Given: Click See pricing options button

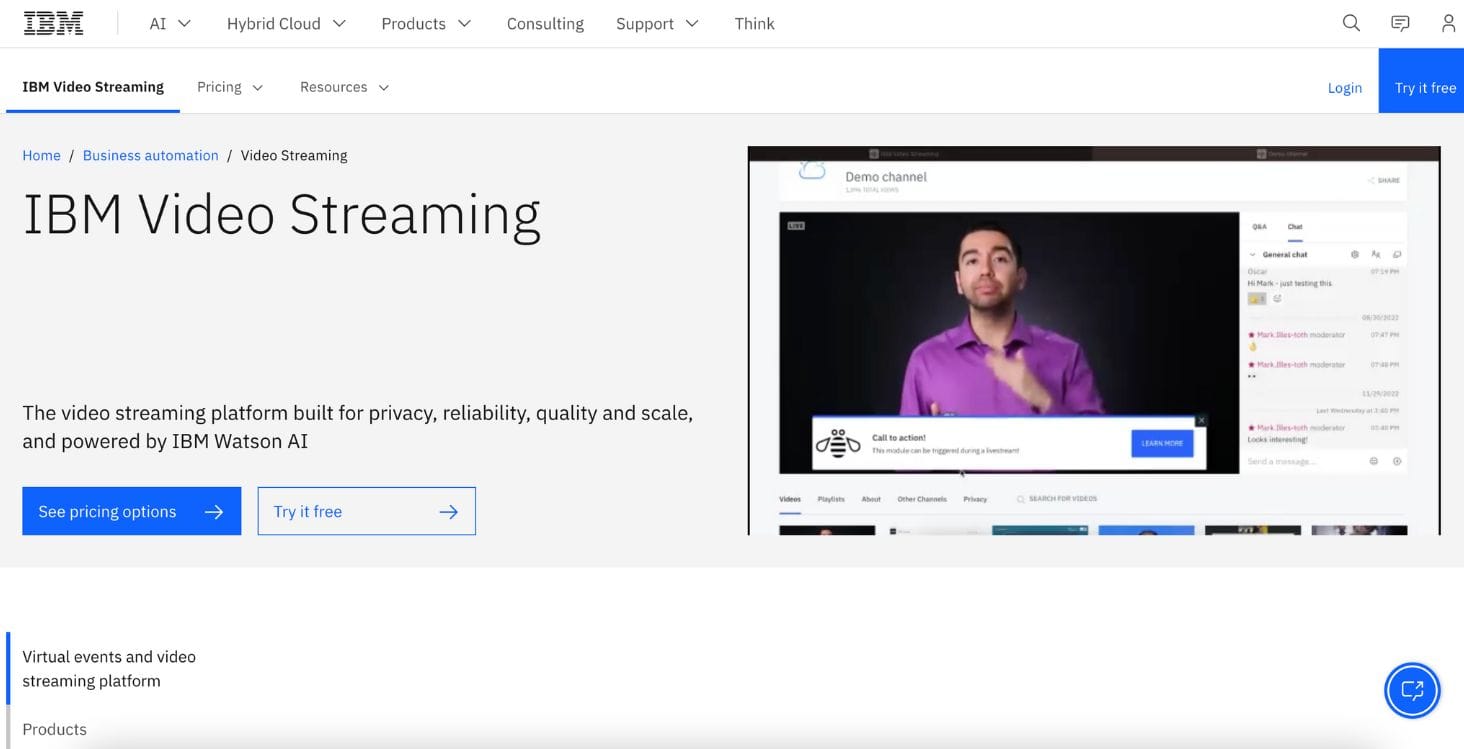Looking at the screenshot, I should tap(131, 511).
